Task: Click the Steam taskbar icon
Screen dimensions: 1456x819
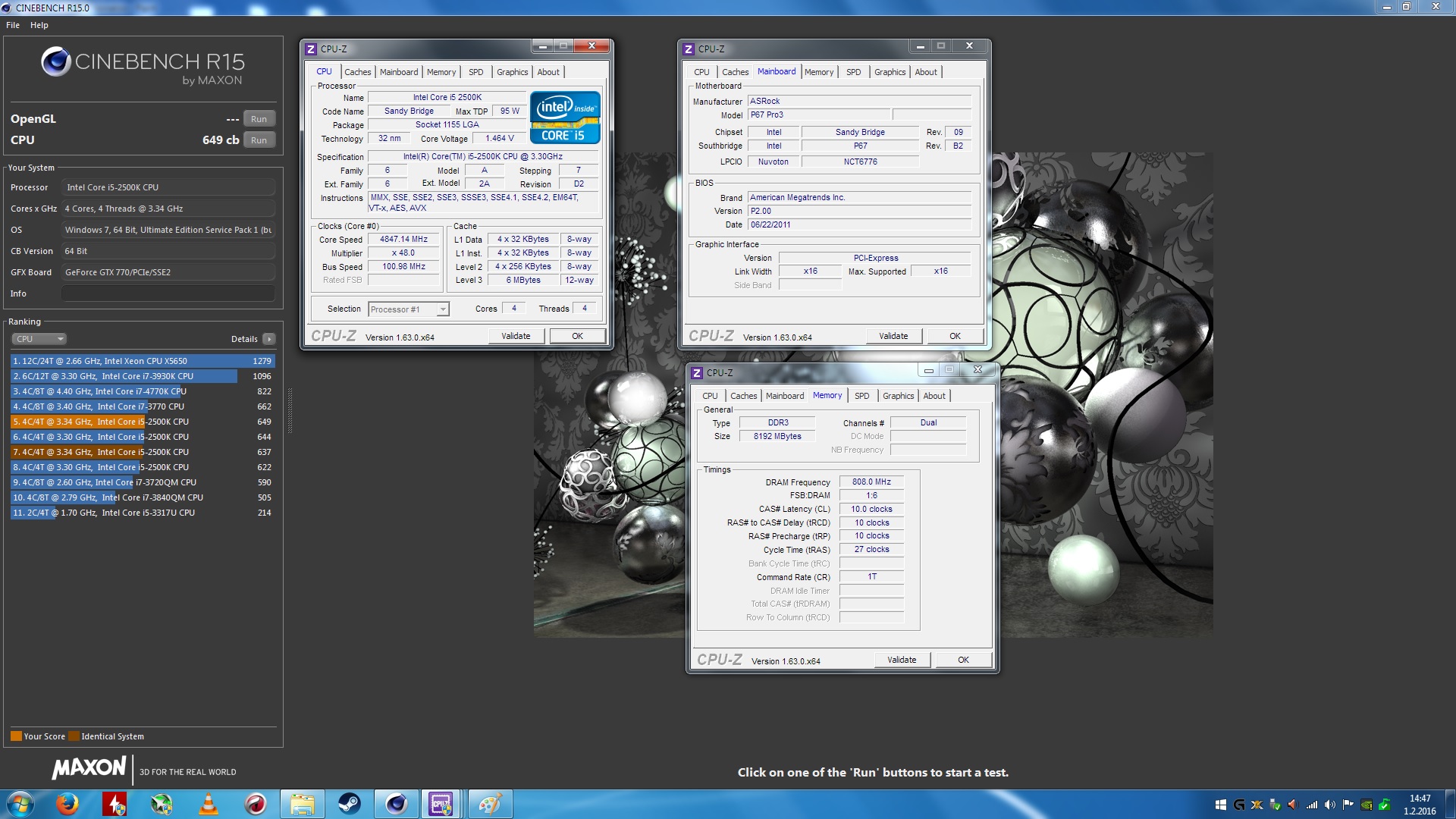Action: click(349, 804)
